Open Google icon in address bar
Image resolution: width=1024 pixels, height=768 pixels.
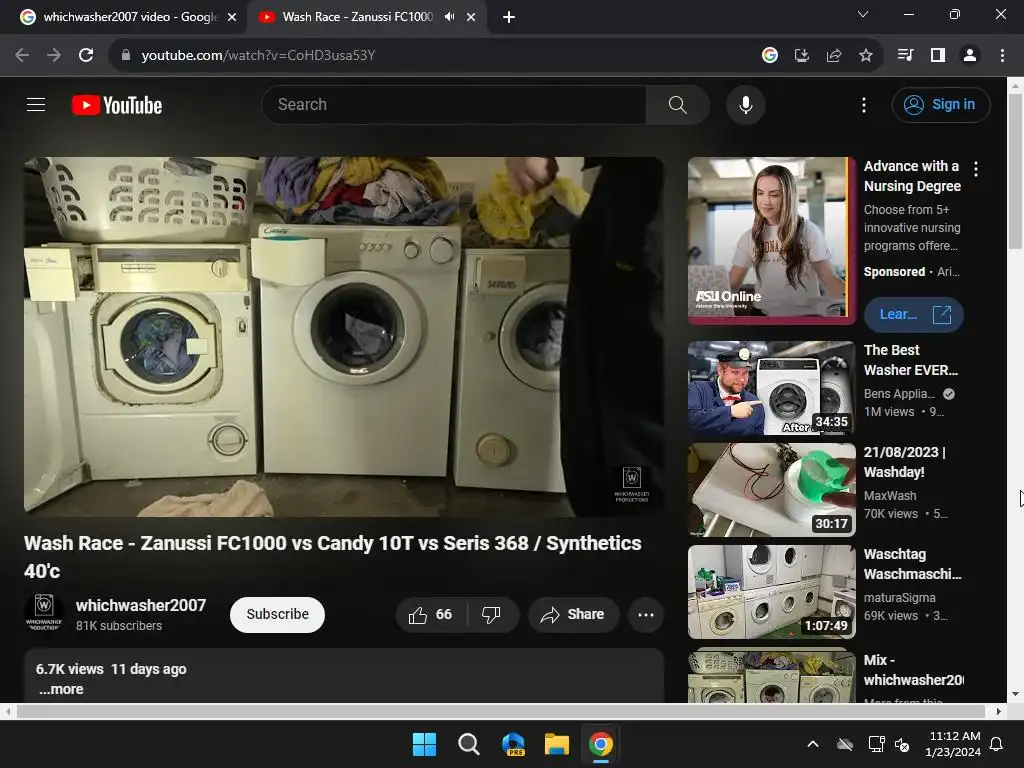[x=770, y=56]
